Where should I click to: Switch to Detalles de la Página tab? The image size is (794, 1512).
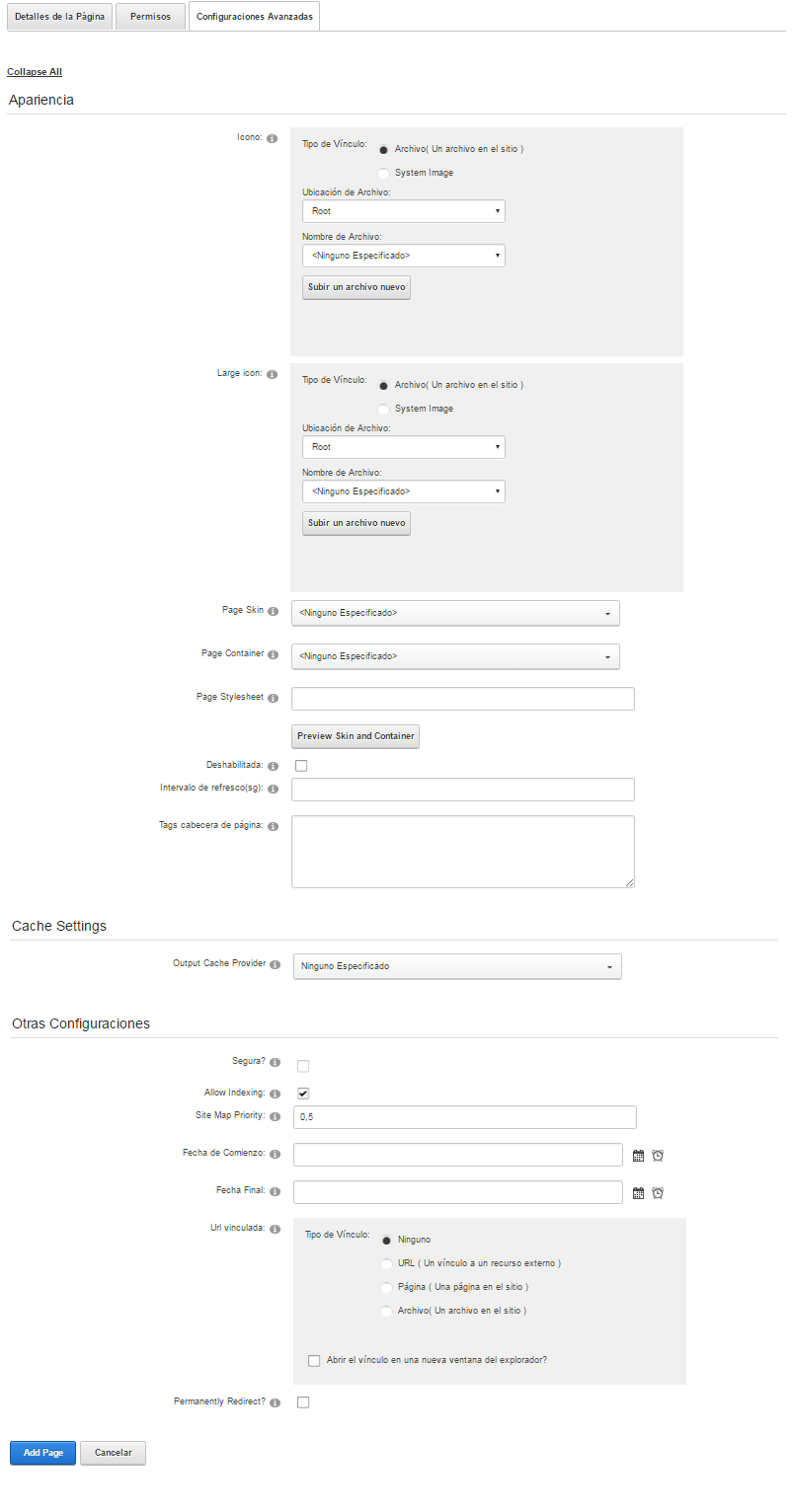60,17
